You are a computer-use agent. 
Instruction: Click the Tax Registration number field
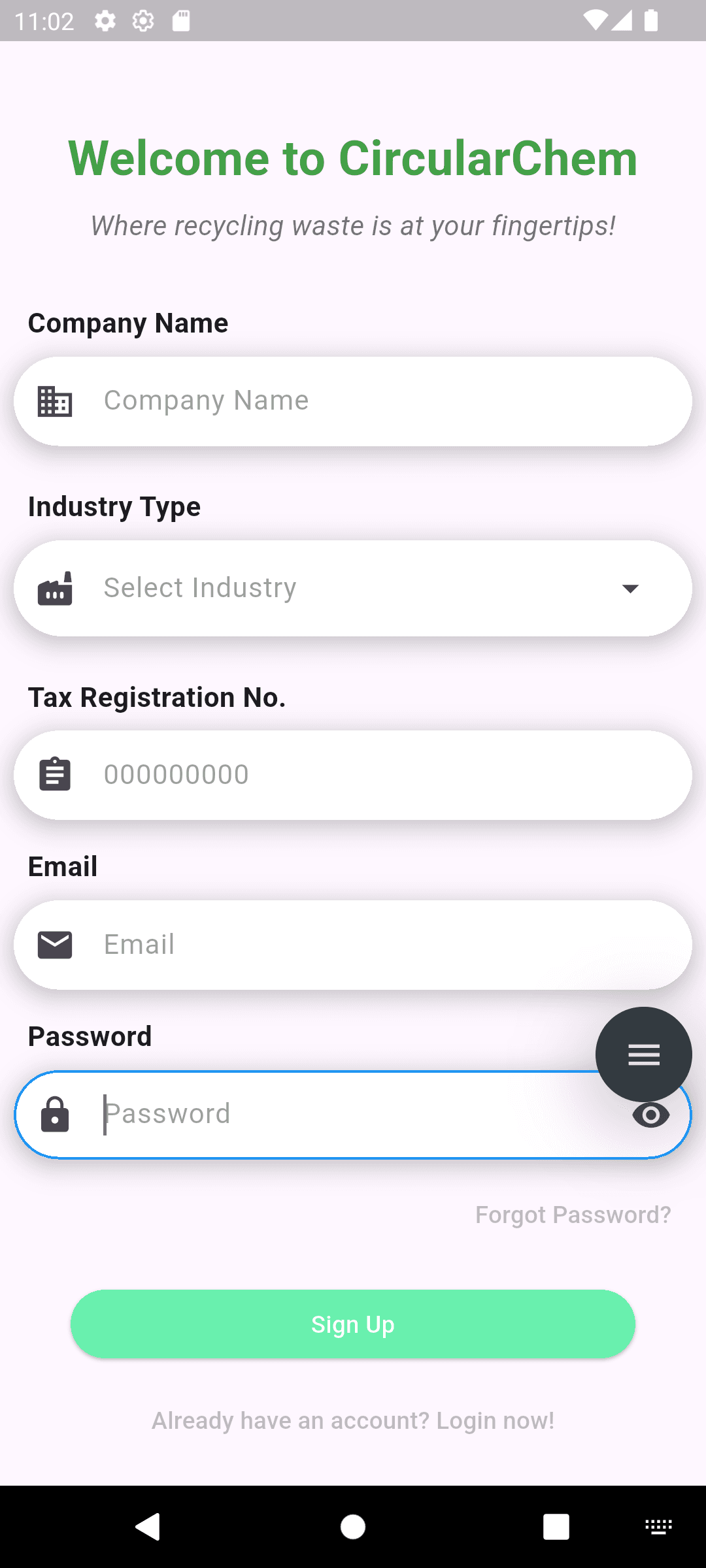(379, 775)
